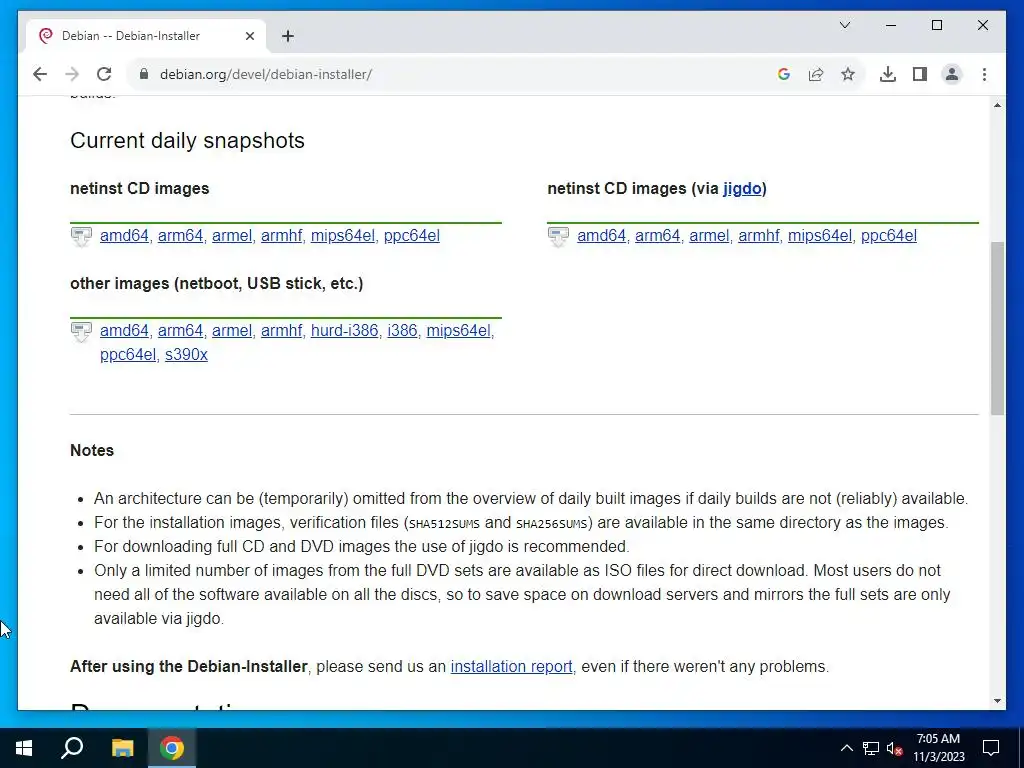The height and width of the screenshot is (768, 1024).
Task: Click the 'Current daily snapshots' heading
Action: point(187,140)
